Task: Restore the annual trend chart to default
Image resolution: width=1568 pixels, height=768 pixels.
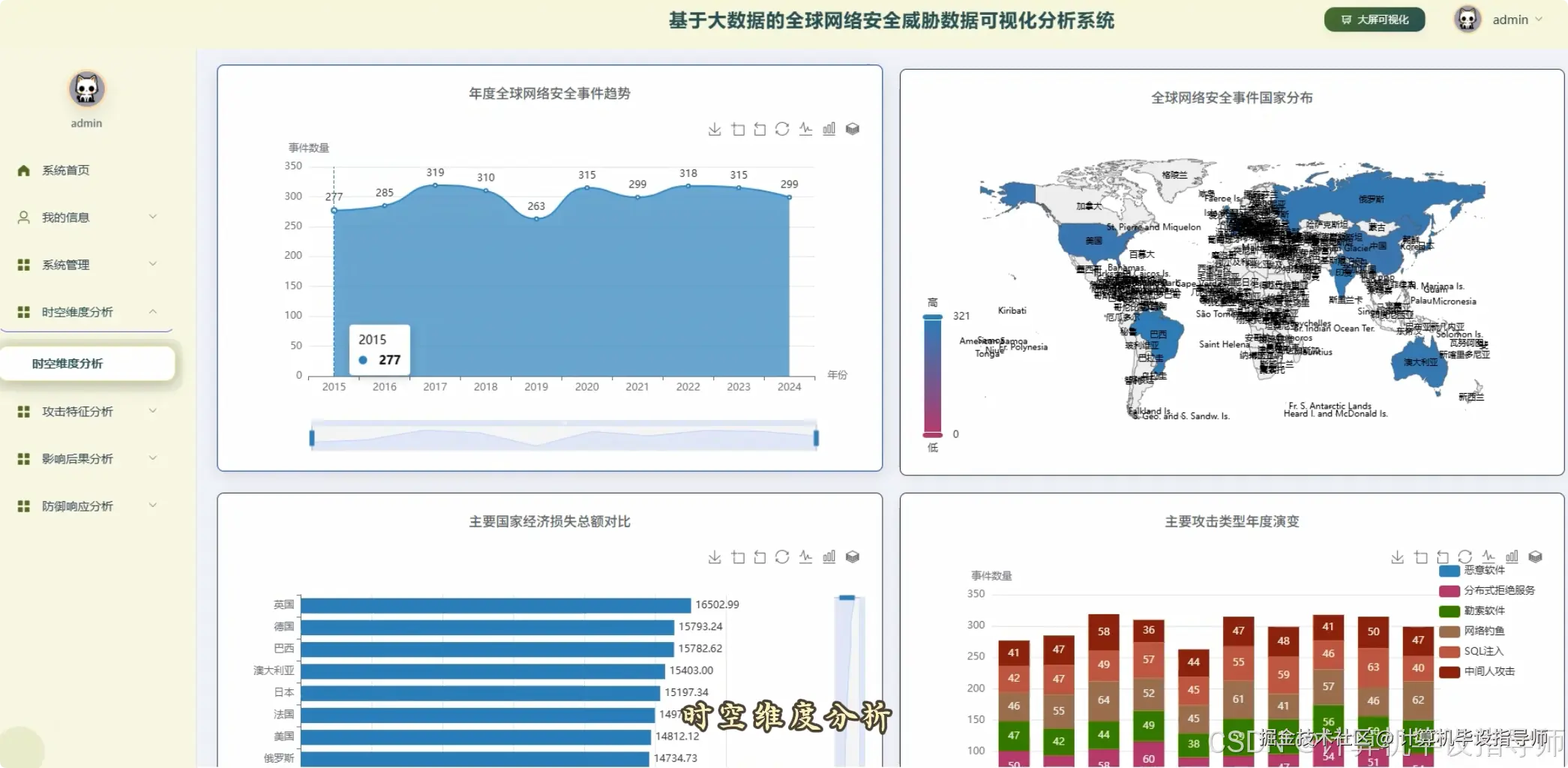Action: tap(782, 129)
